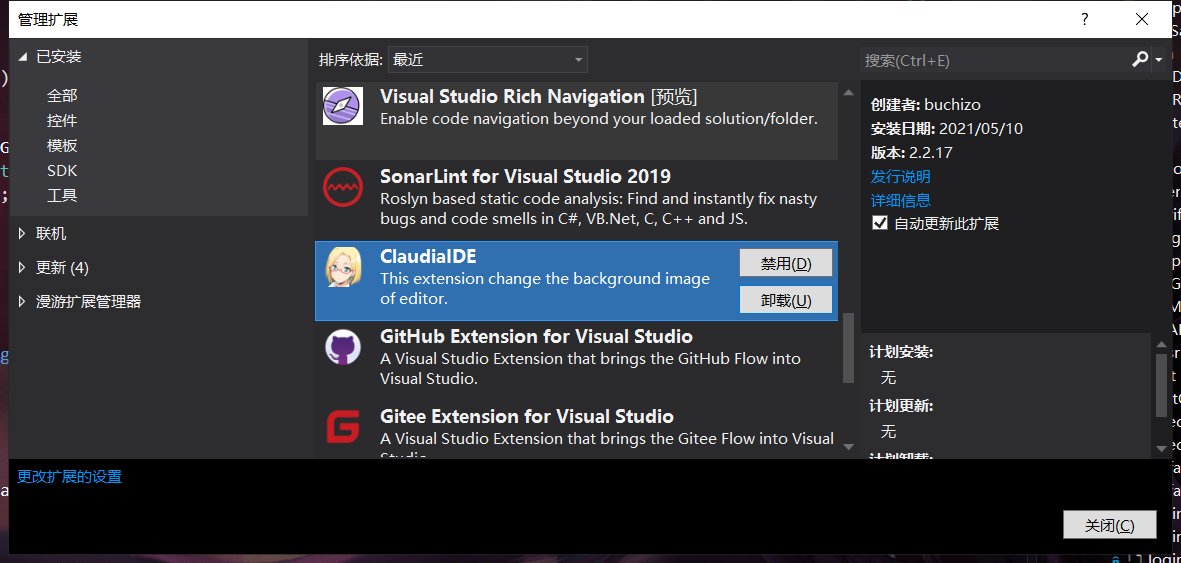Select Visual Studio Rich Navigation title
This screenshot has height=563, width=1181.
[512, 96]
